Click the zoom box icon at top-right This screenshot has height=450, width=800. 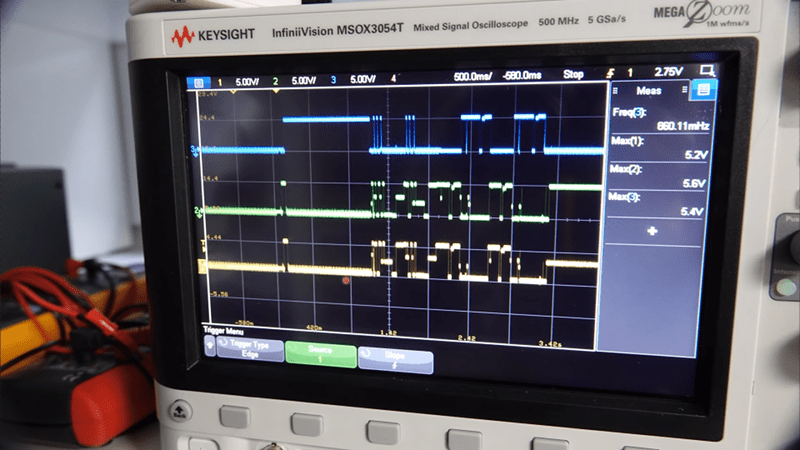[x=708, y=71]
